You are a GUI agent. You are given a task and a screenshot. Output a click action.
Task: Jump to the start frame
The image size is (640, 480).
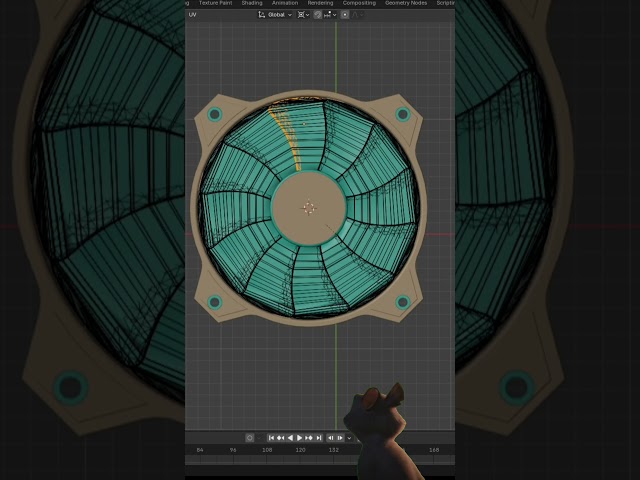(271, 438)
